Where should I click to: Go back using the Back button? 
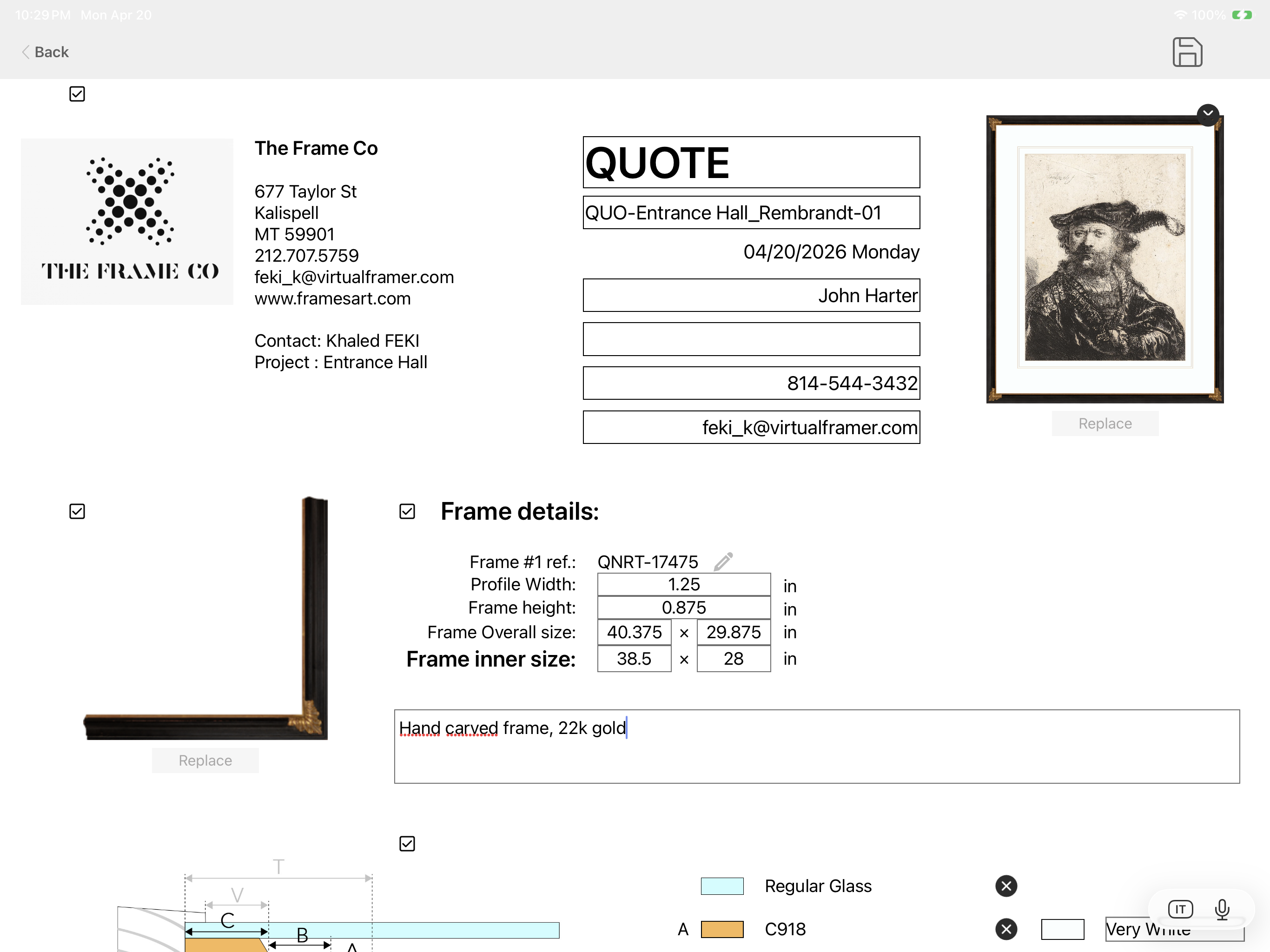point(46,52)
